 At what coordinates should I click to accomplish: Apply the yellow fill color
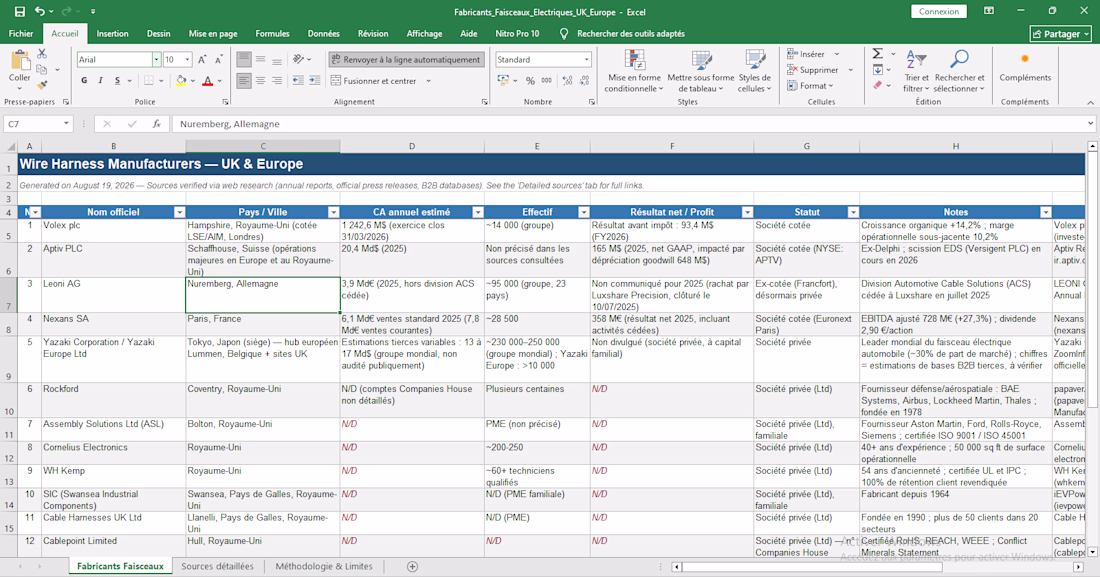click(x=181, y=81)
